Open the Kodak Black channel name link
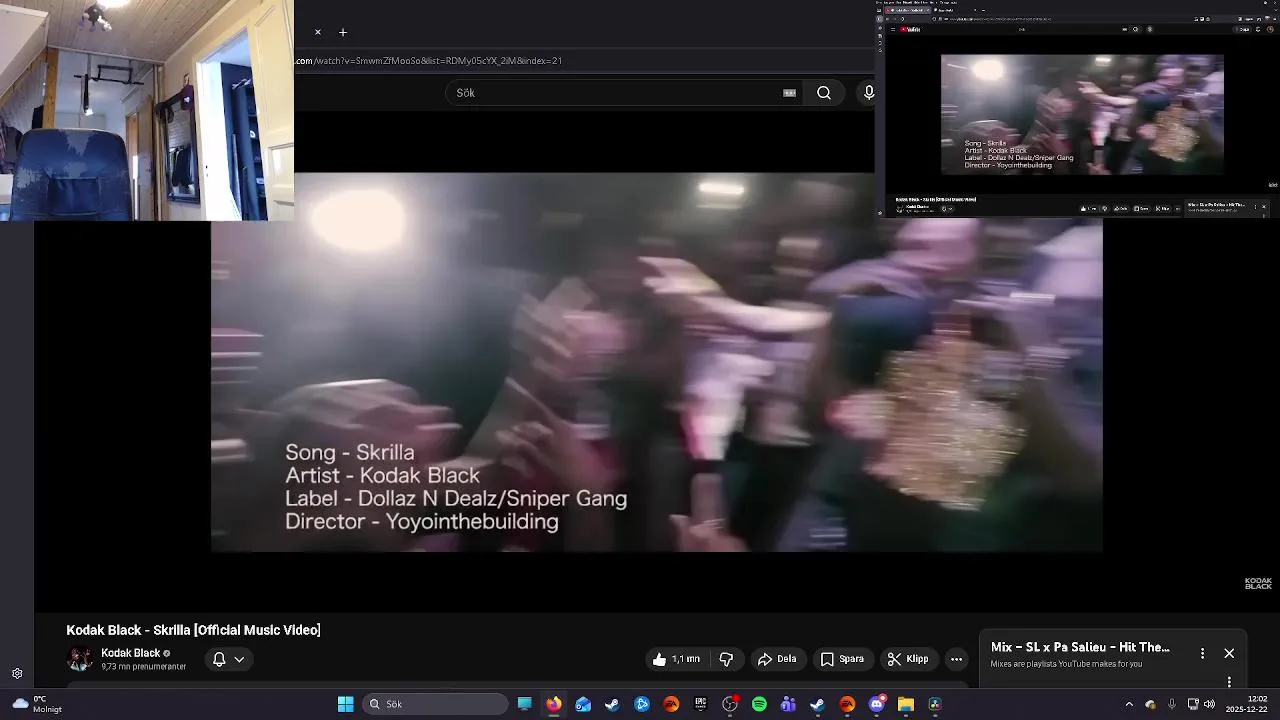The image size is (1280, 720). click(130, 653)
